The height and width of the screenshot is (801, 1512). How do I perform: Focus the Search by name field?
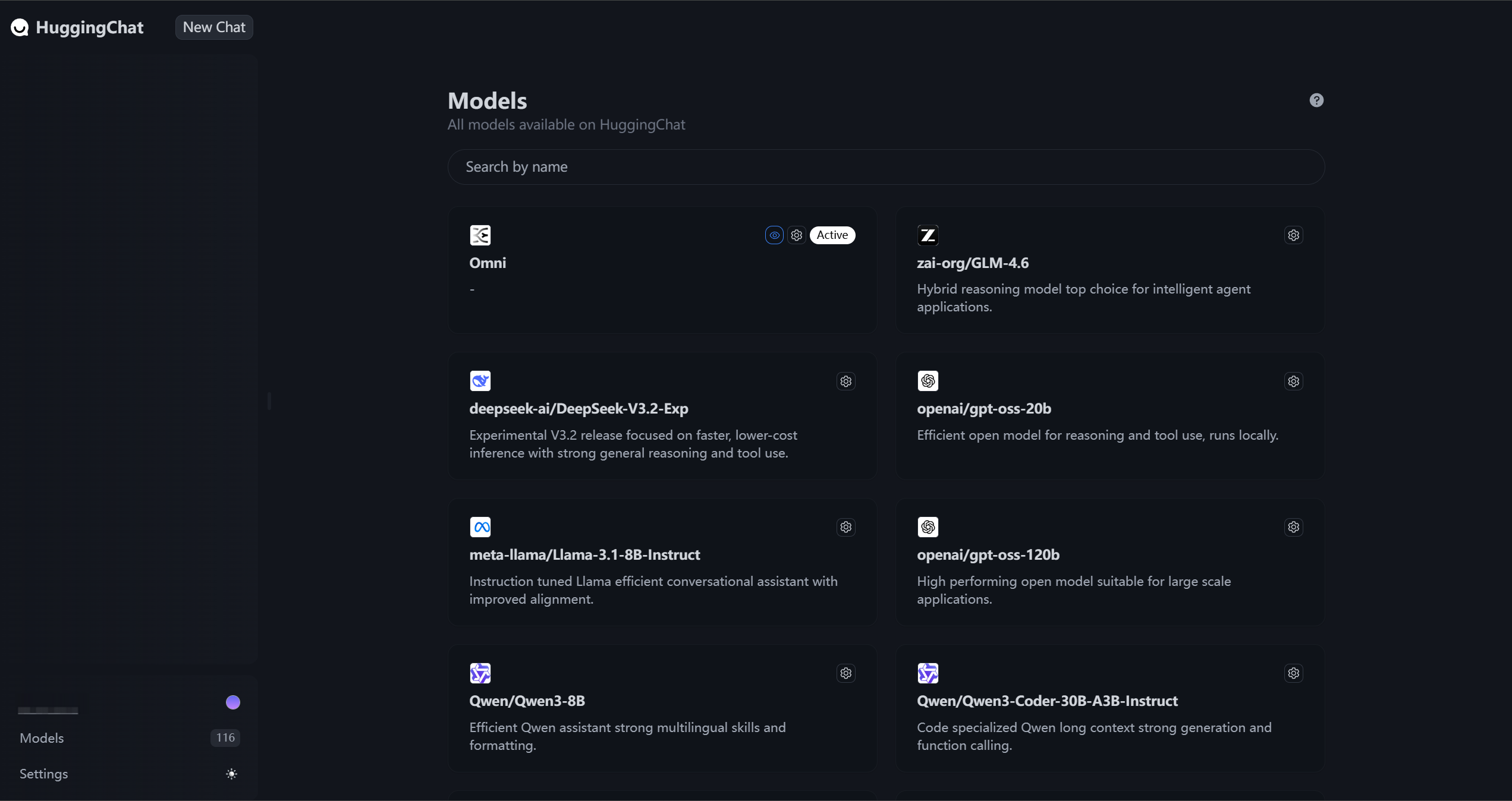pos(886,167)
